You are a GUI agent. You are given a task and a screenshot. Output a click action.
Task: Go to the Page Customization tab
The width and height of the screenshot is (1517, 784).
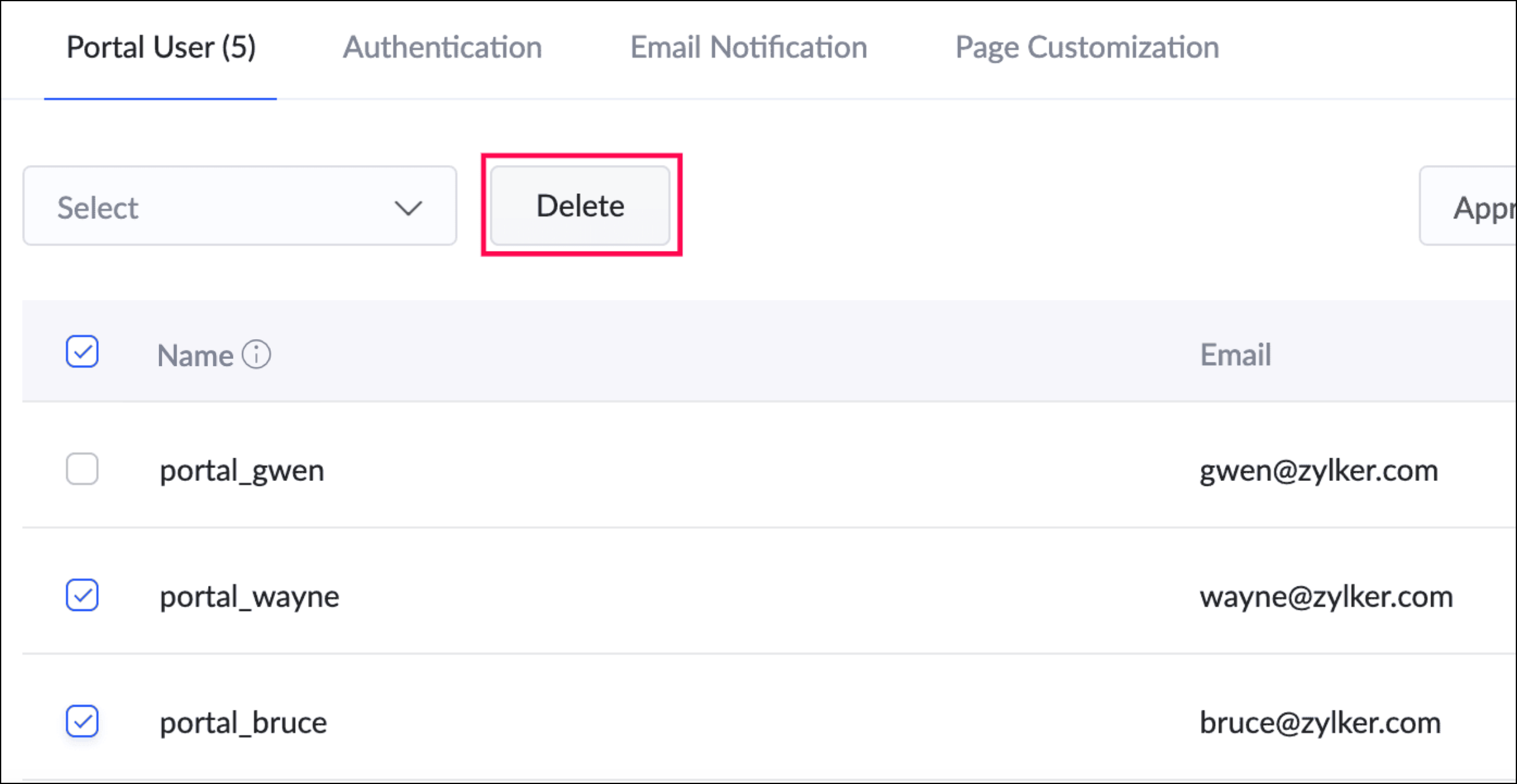(1087, 47)
